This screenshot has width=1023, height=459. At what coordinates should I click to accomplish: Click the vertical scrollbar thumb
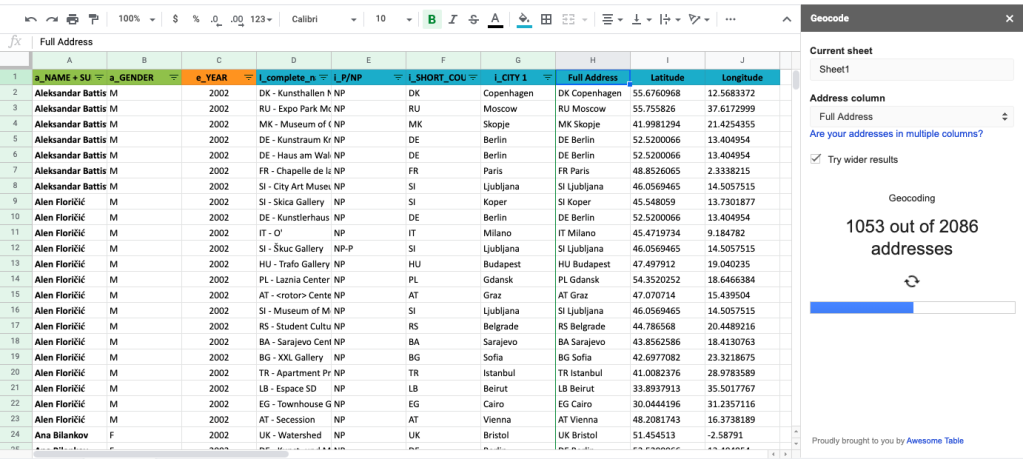pos(795,80)
